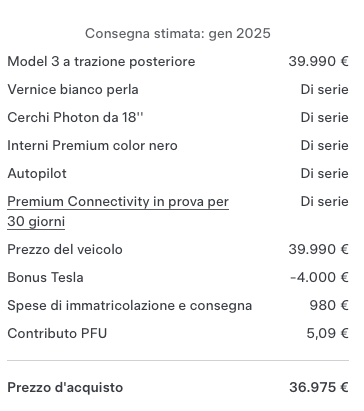This screenshot has height=411, width=364.
Task: Click Di serie beside Vernice bianco perla
Action: pyautogui.click(x=325, y=89)
